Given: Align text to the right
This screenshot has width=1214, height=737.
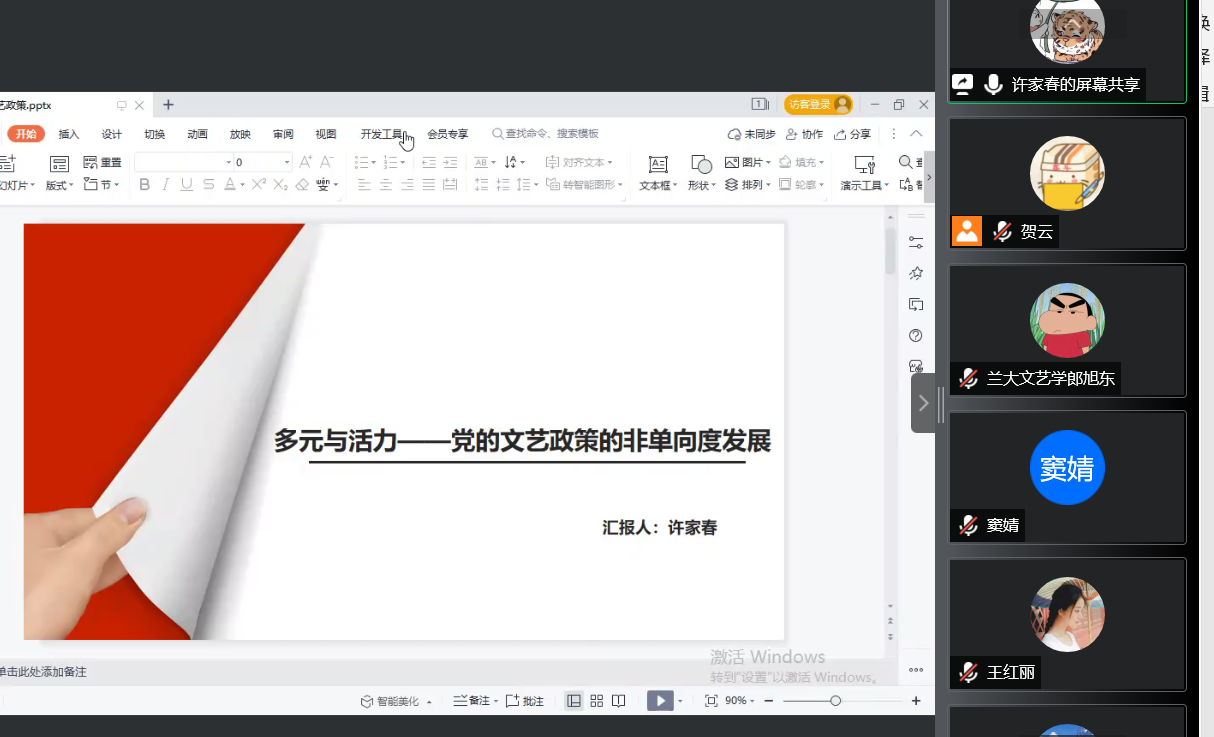Looking at the screenshot, I should [x=407, y=185].
